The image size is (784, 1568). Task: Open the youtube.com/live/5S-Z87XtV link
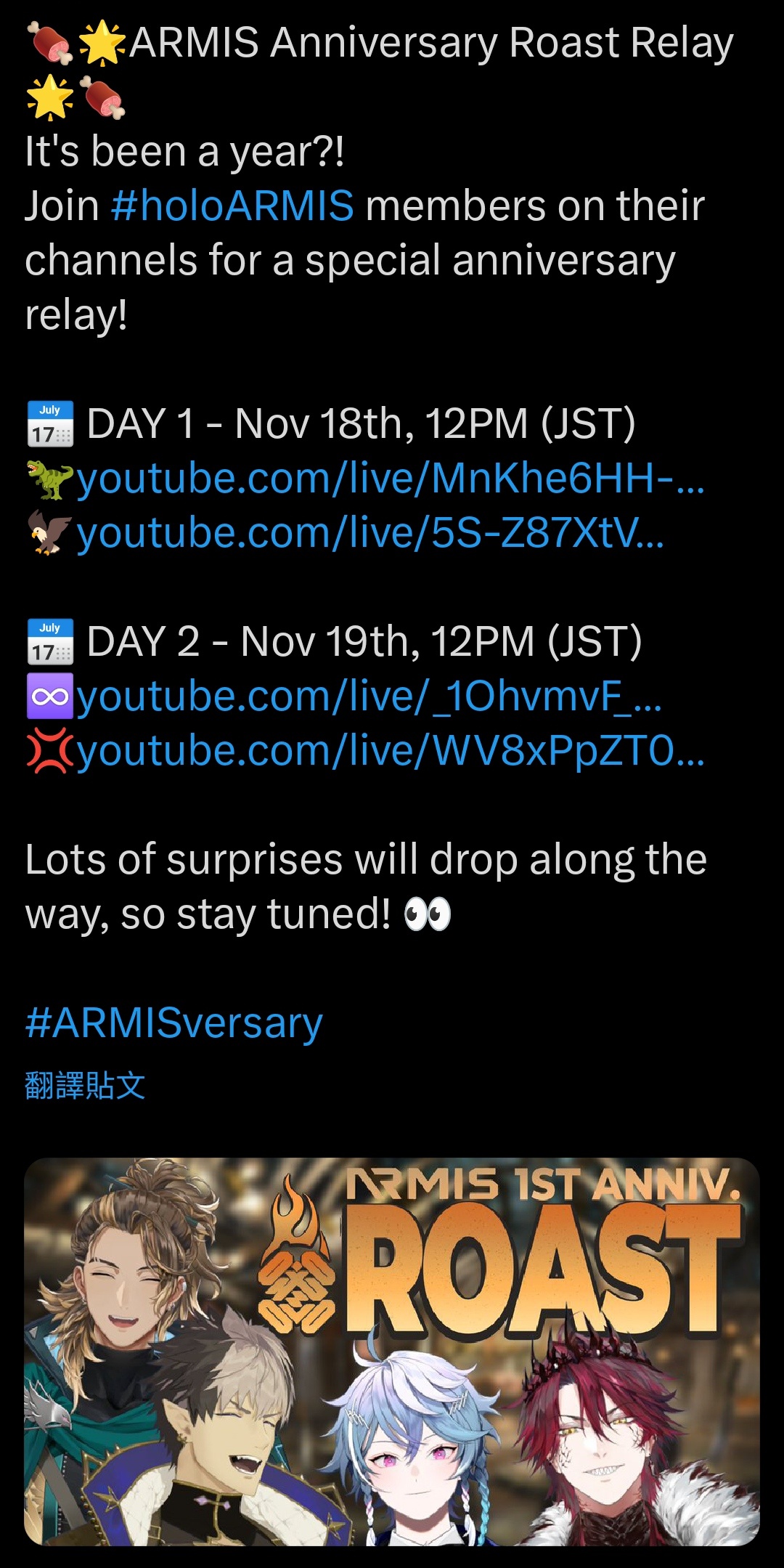click(x=370, y=533)
